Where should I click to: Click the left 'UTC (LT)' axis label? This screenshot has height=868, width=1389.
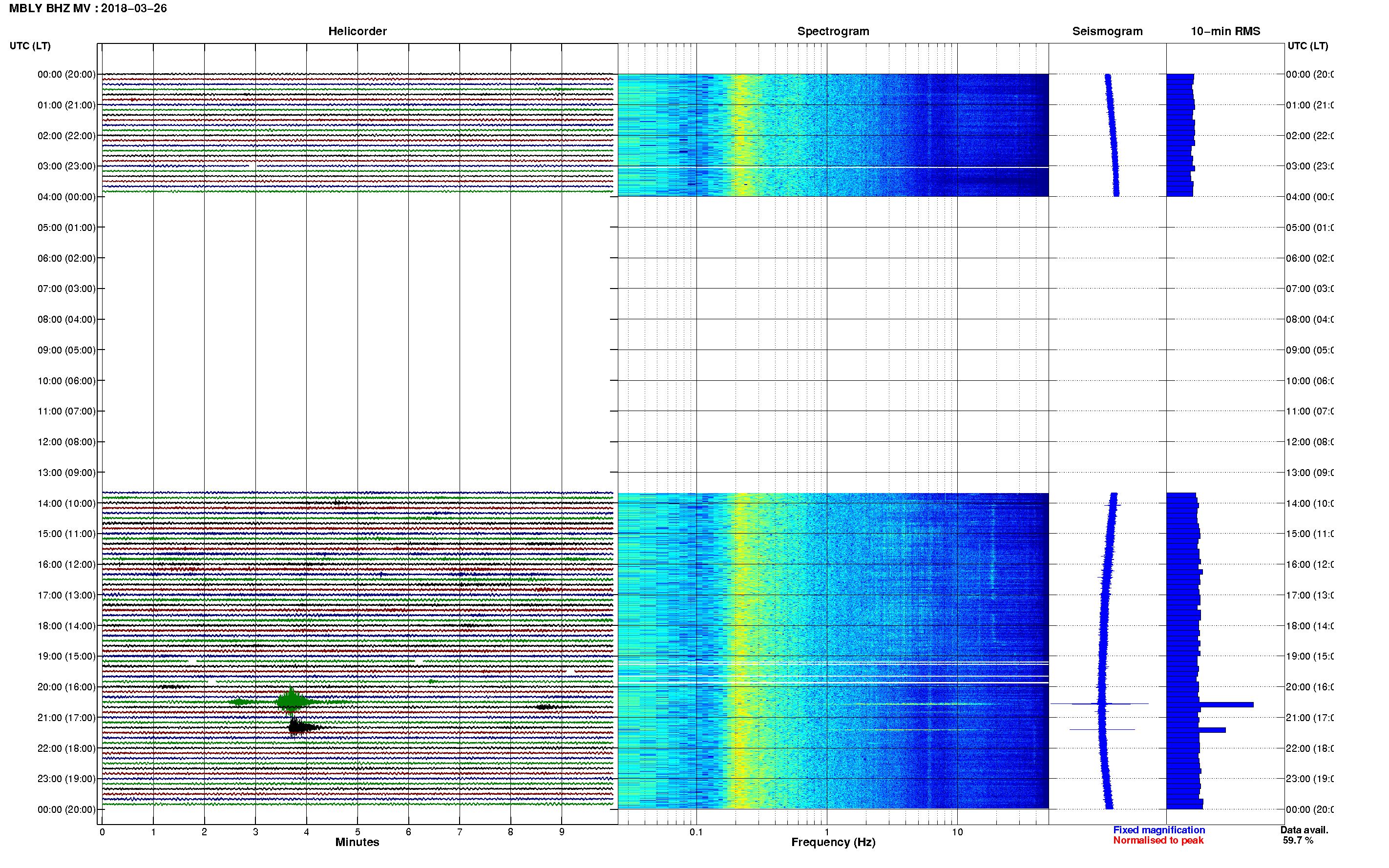(30, 46)
